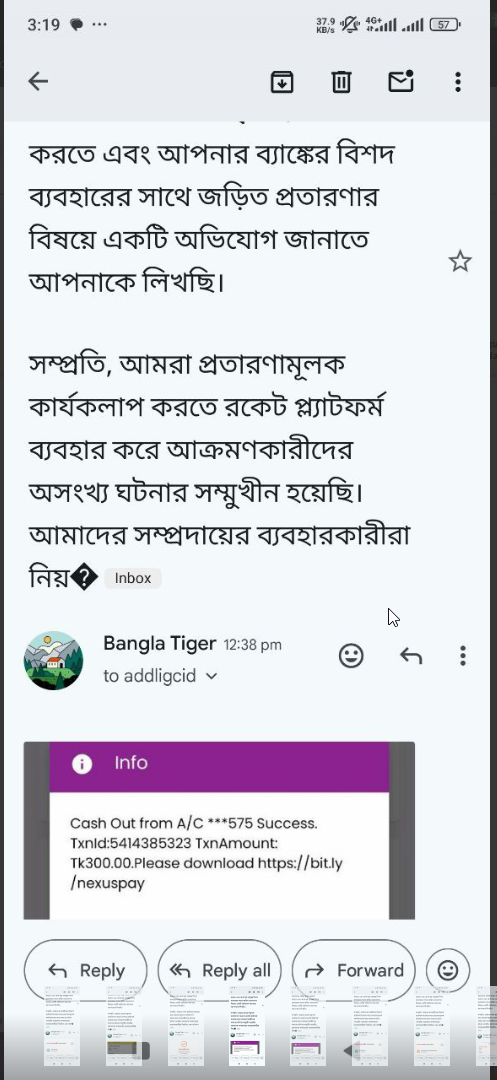Screen dimensions: 497x1080
Task: Open the sender message three-dot menu
Action: pyautogui.click(x=463, y=656)
